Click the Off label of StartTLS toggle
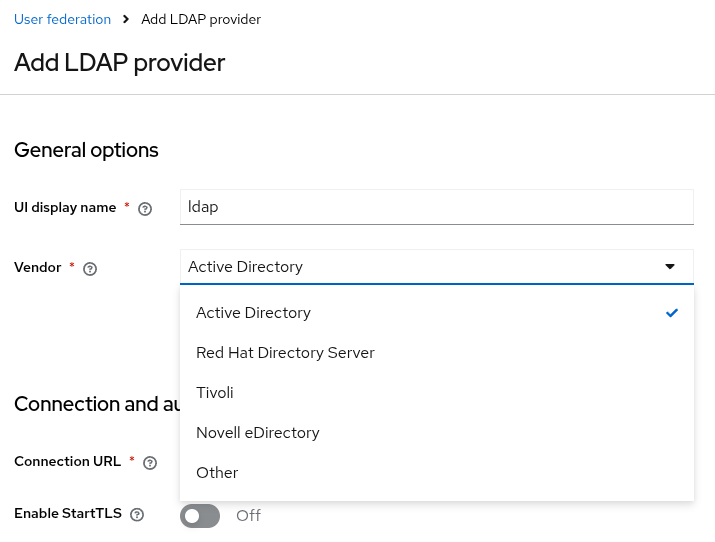 248,515
